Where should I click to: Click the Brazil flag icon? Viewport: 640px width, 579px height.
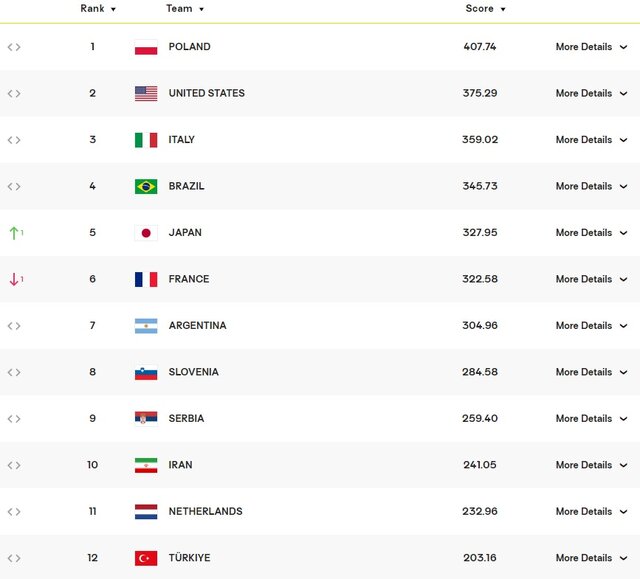pos(146,186)
